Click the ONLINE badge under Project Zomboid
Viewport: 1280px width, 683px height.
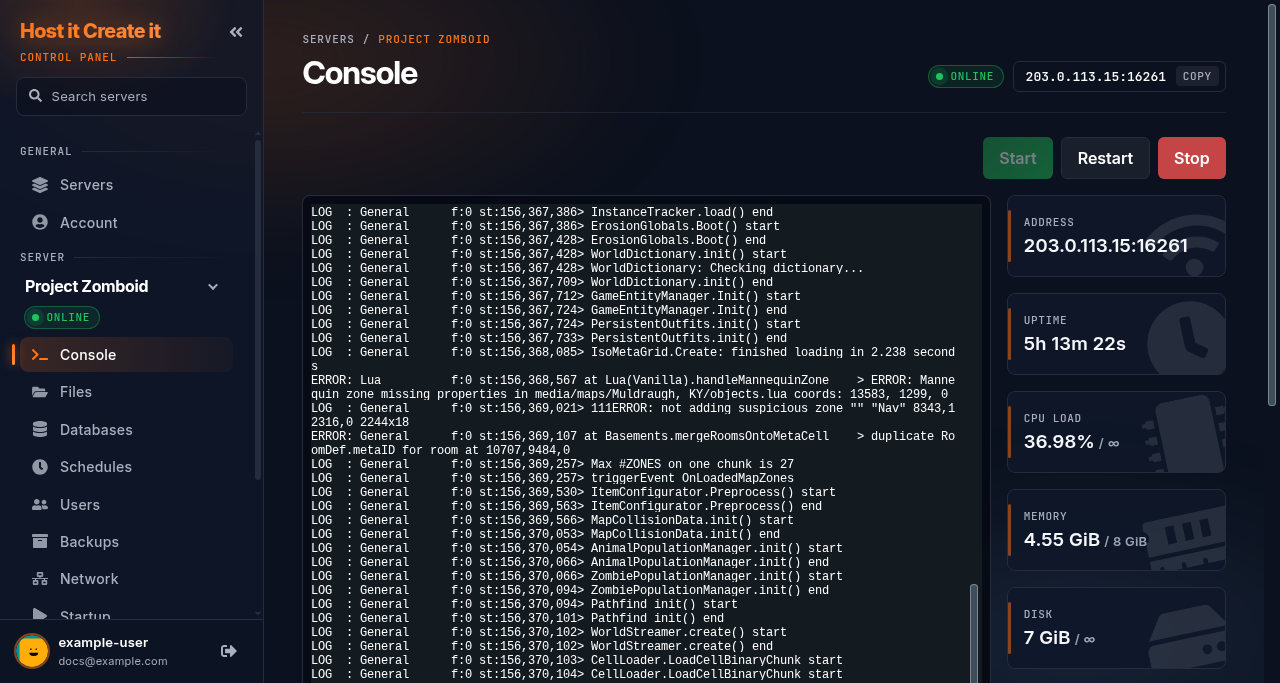point(62,317)
